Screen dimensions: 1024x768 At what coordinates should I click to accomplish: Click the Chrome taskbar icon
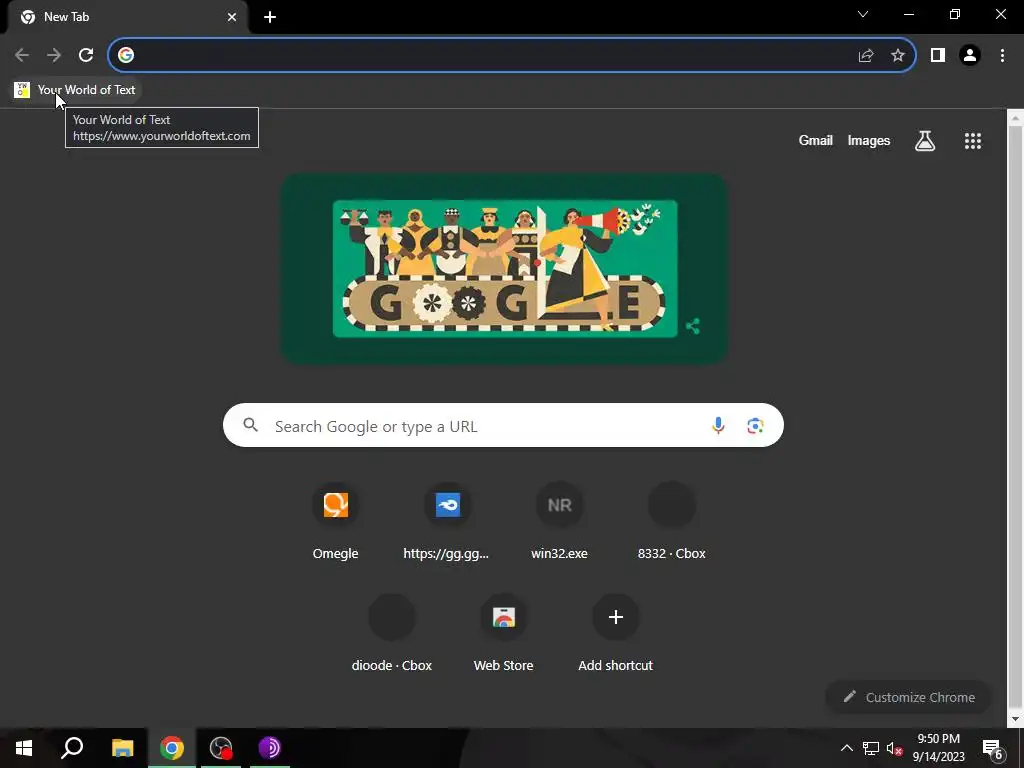point(172,748)
